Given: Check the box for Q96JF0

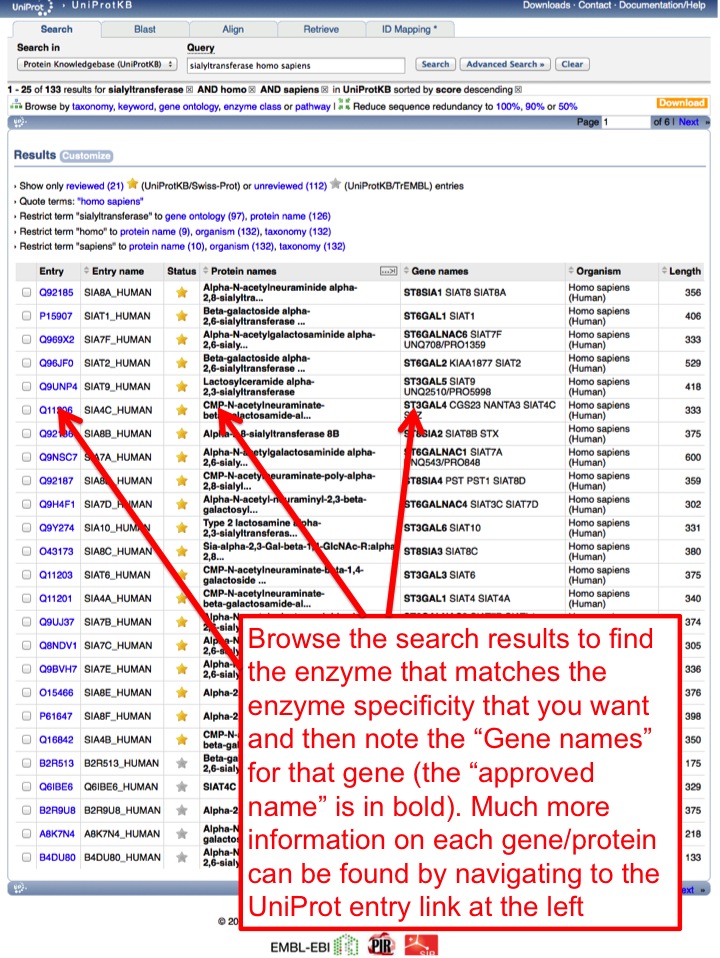Looking at the screenshot, I should 26,363.
